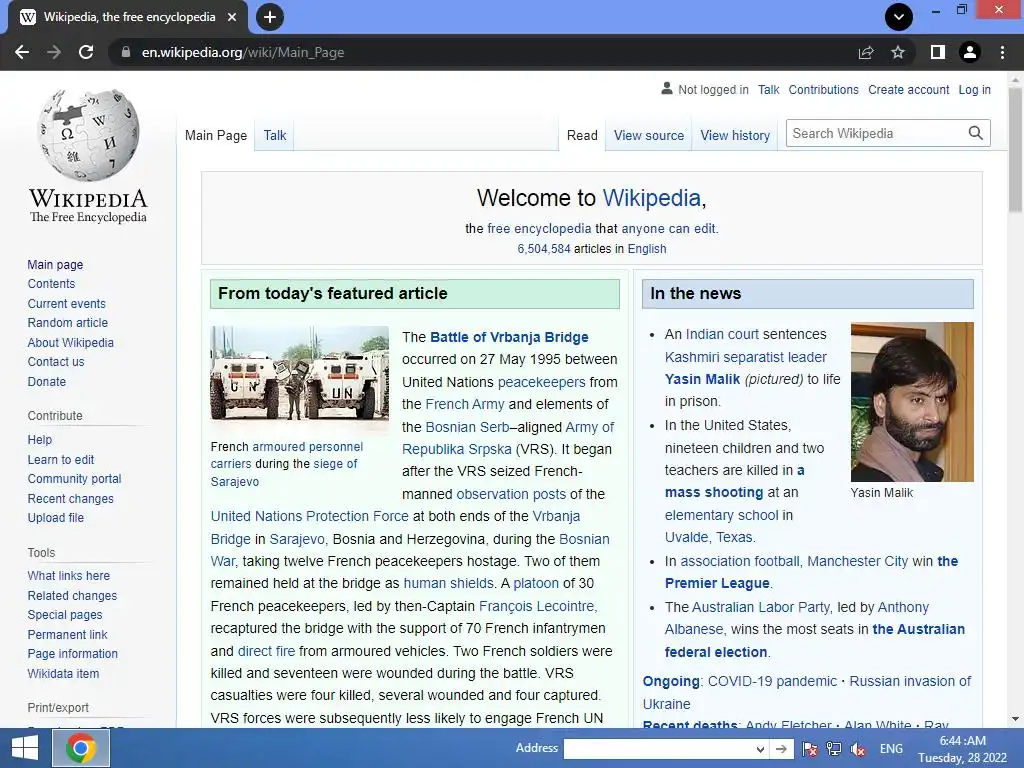
Task: Open the Contributions link
Action: (x=824, y=89)
